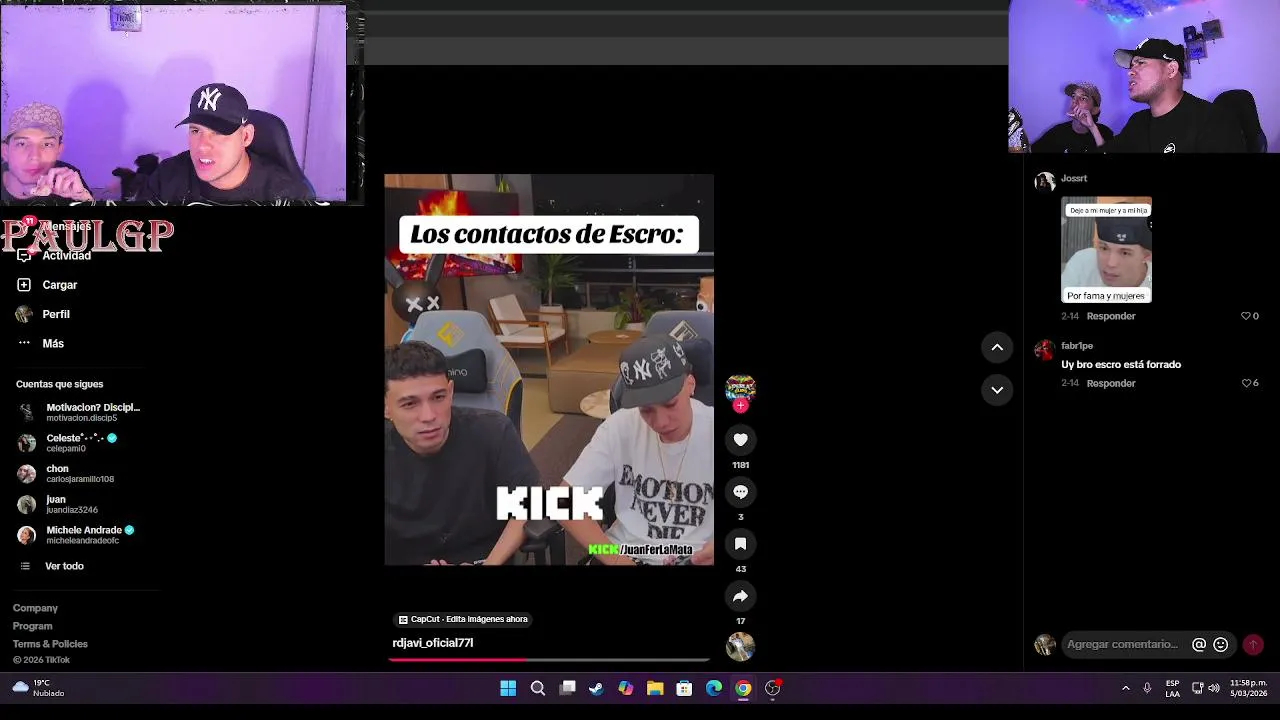Screen dimensions: 1280x720
Task: Show hidden system tray icons
Action: pos(1125,688)
